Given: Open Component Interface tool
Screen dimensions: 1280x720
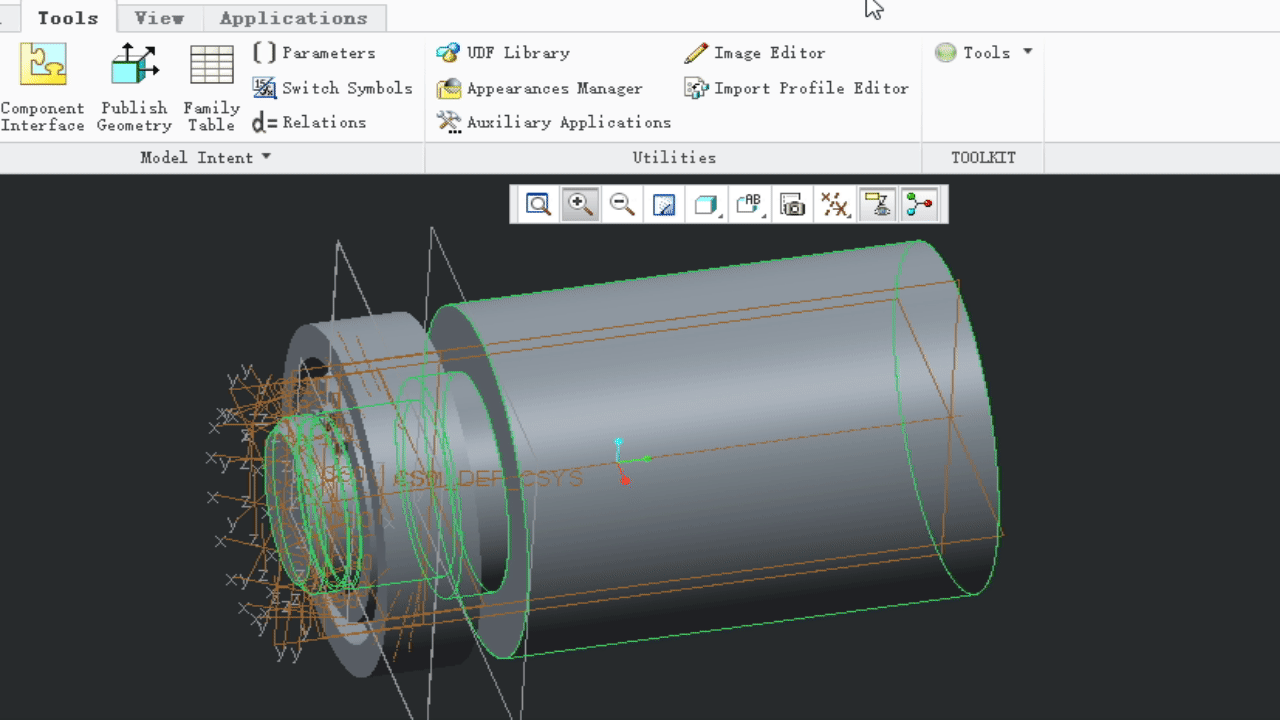Looking at the screenshot, I should [x=43, y=87].
